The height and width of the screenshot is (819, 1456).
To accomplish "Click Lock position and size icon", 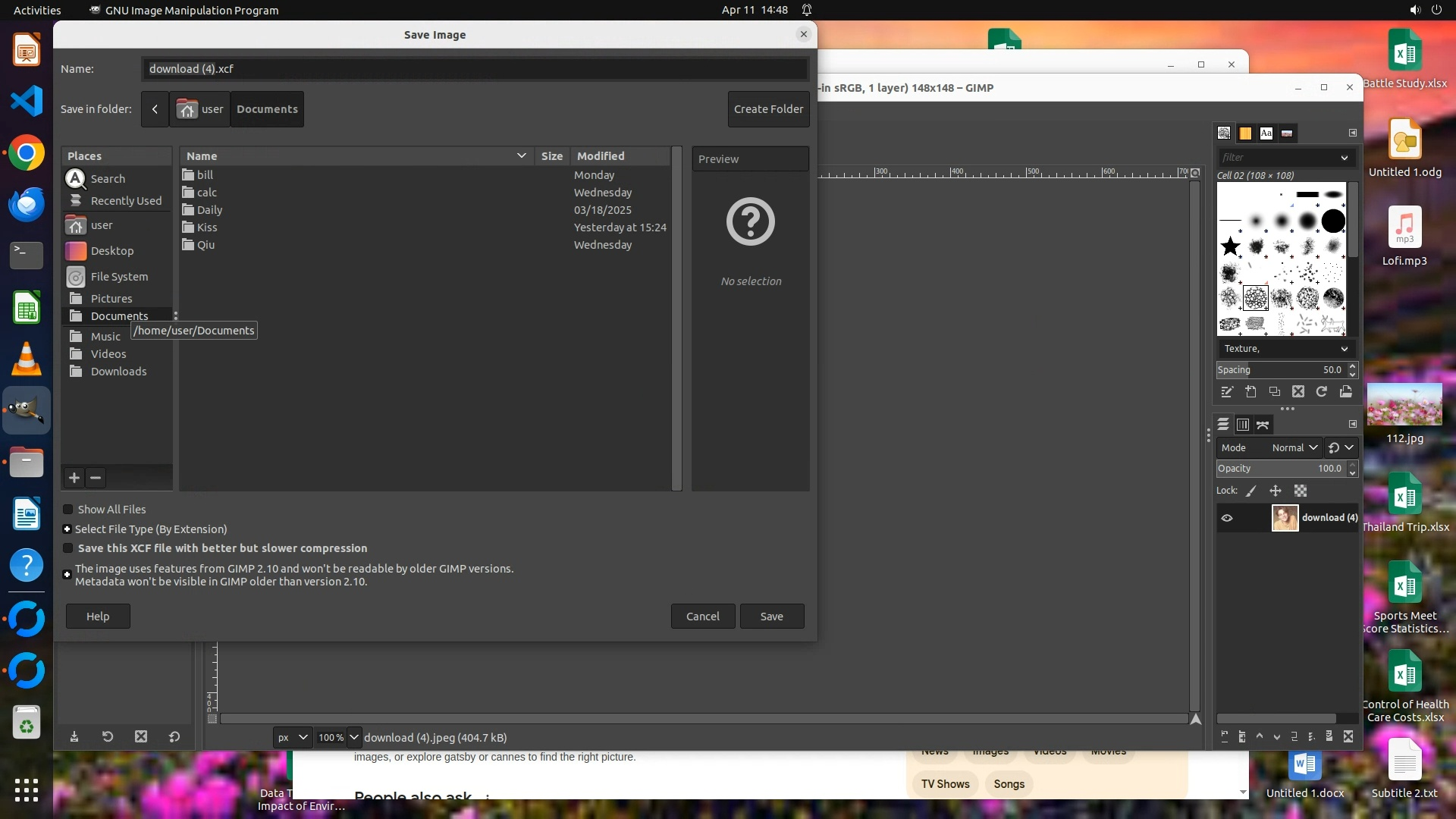I will click(1276, 491).
